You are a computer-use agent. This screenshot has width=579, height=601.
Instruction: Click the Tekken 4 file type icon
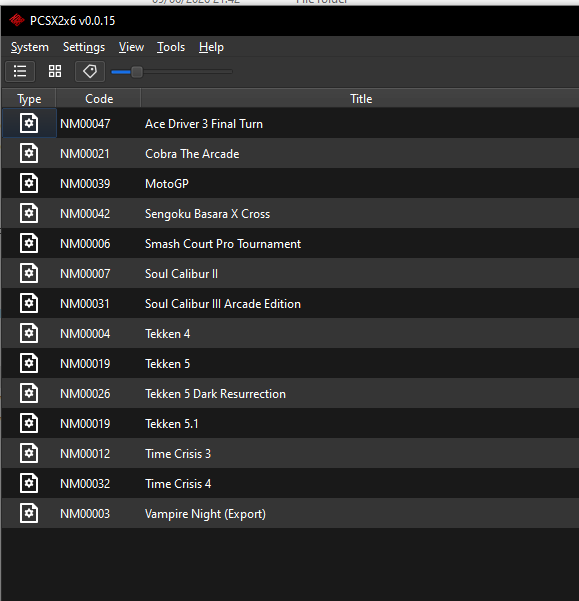coord(29,333)
